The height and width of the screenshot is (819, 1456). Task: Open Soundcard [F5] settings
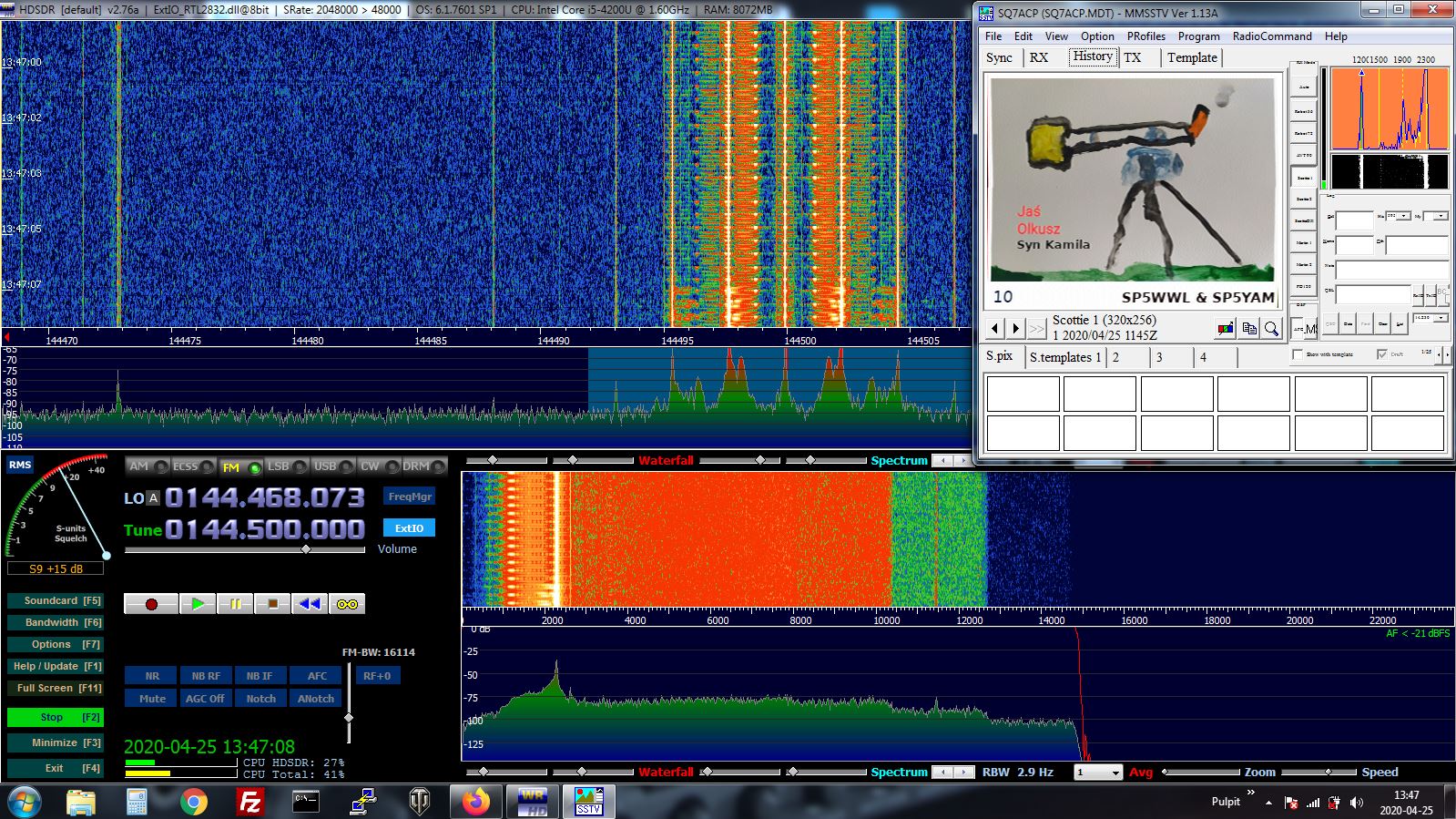[56, 601]
